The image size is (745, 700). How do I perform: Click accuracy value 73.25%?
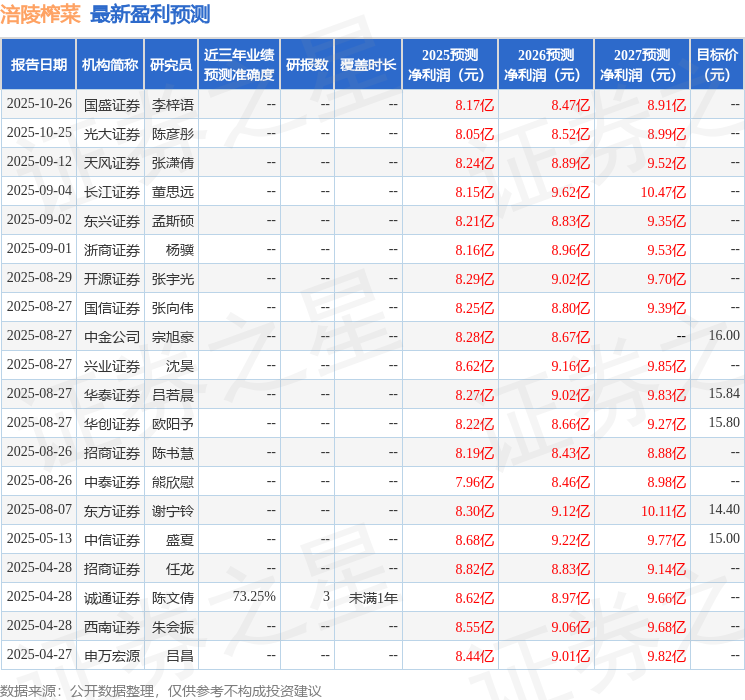[x=254, y=596]
